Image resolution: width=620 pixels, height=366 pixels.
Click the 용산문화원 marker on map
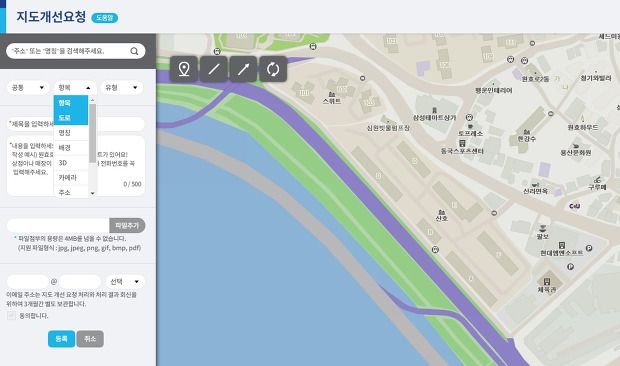point(576,149)
